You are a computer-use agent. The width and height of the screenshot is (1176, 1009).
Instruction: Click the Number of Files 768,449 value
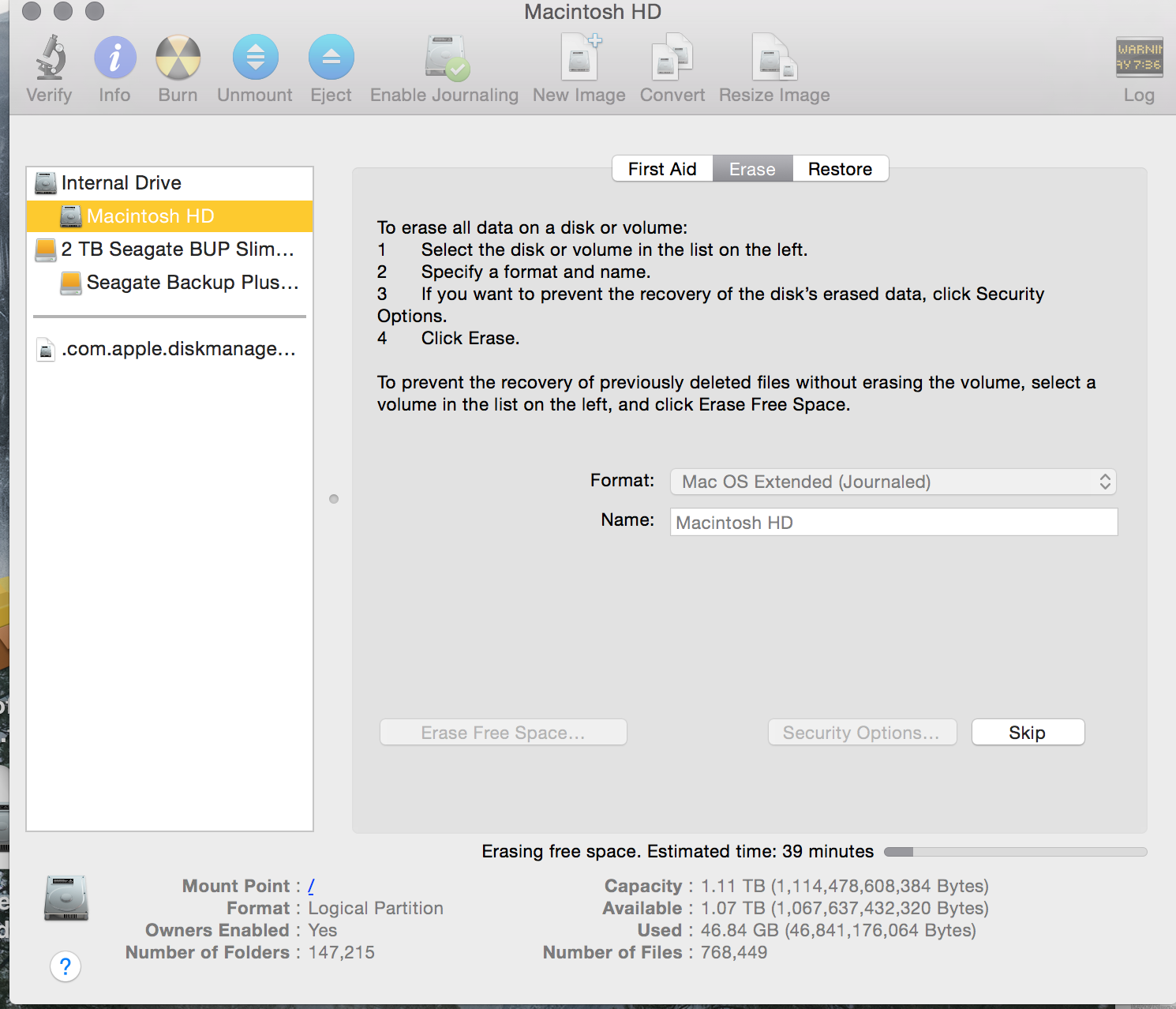pyautogui.click(x=734, y=952)
